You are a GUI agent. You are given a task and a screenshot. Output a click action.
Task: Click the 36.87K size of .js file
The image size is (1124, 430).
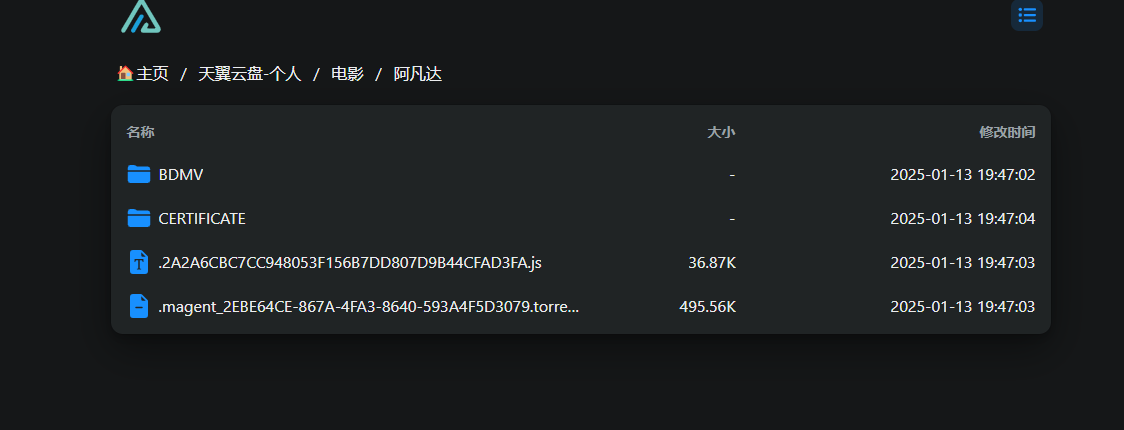click(x=712, y=263)
